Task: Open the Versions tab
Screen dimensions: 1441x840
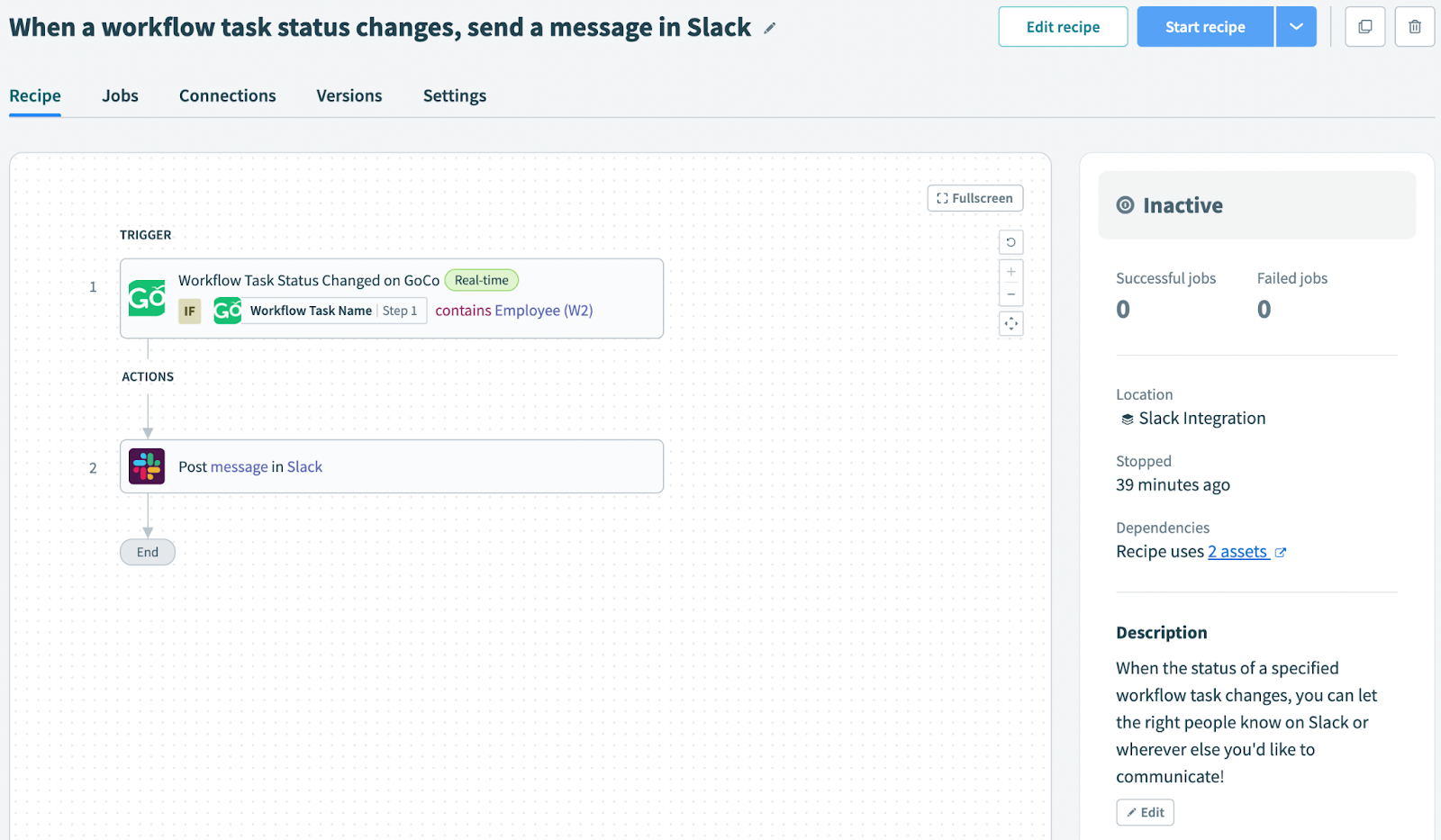Action: 349,95
